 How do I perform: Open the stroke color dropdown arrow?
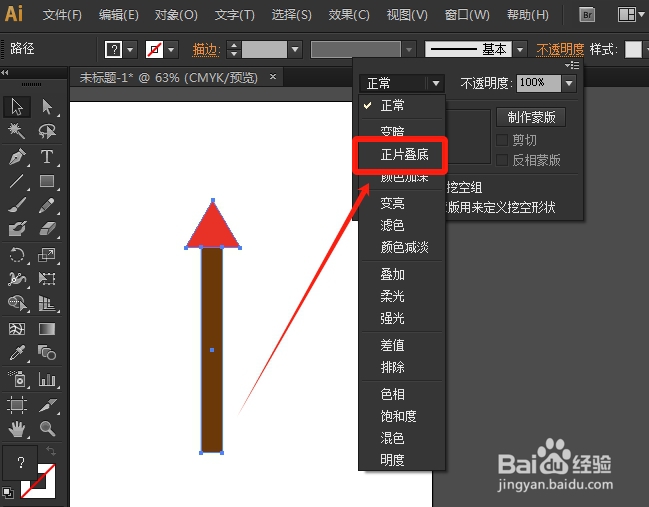[x=171, y=50]
